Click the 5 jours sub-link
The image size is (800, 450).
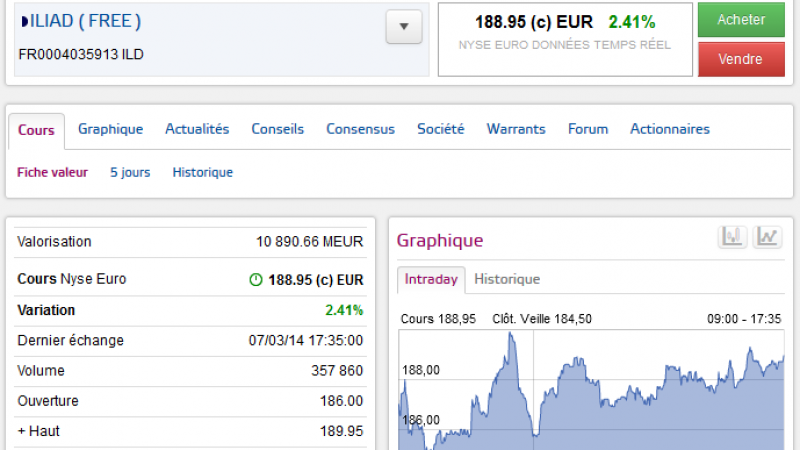[130, 172]
